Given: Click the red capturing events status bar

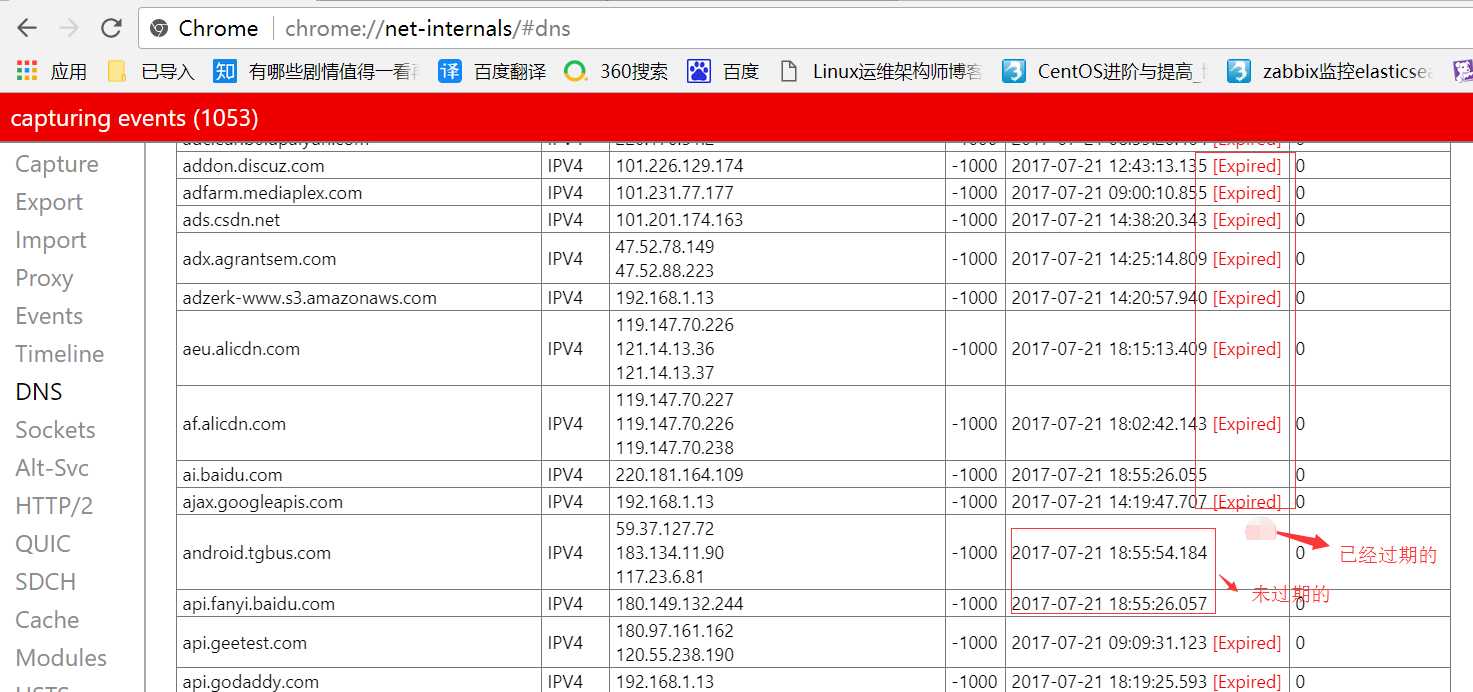Looking at the screenshot, I should pos(736,118).
